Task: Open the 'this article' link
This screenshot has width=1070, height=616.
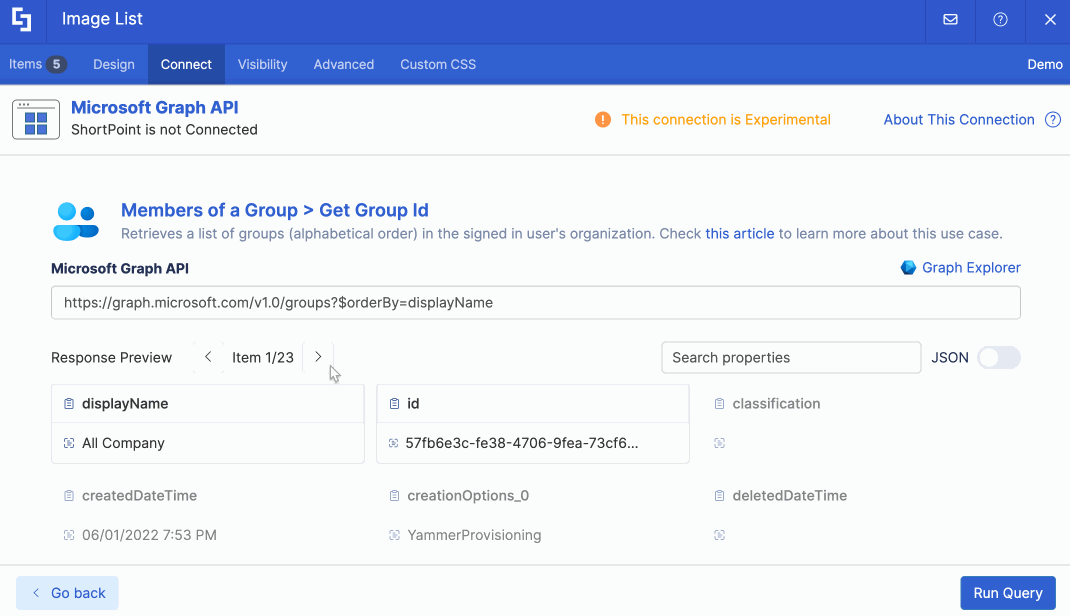Action: click(740, 233)
